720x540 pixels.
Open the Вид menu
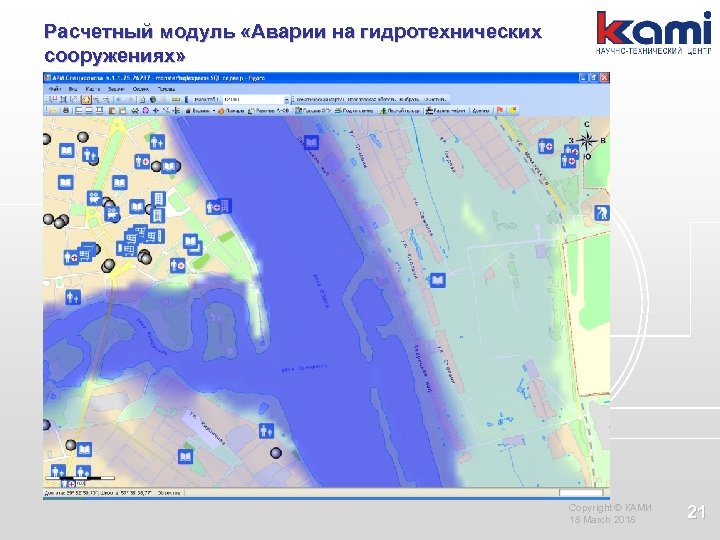73,89
